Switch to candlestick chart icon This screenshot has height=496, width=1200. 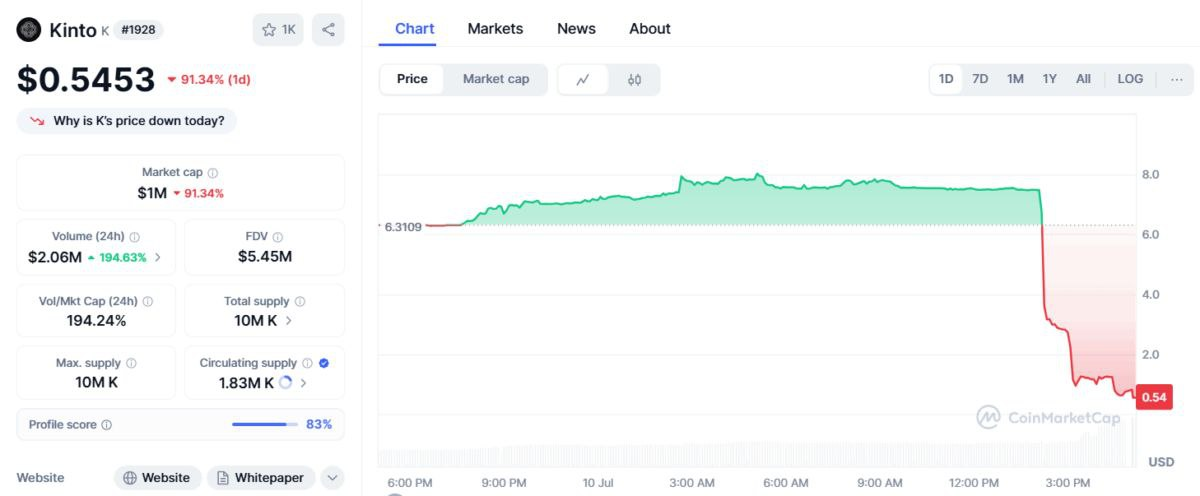click(x=634, y=80)
